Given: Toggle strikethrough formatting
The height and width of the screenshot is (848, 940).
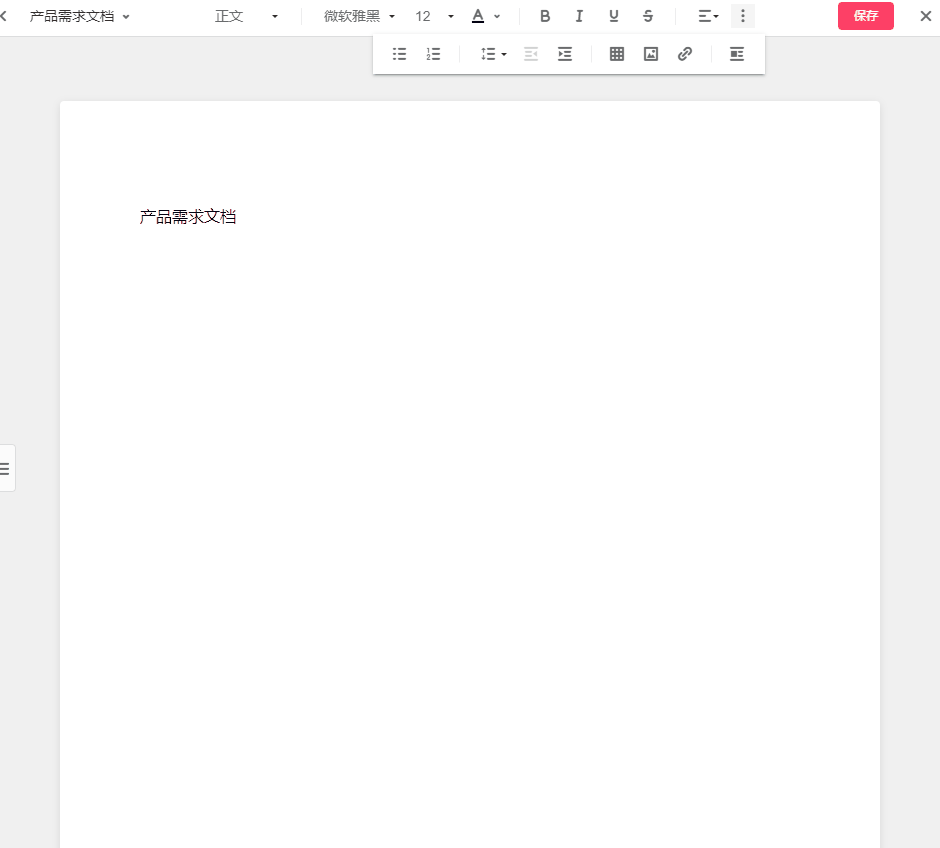Looking at the screenshot, I should pos(648,16).
